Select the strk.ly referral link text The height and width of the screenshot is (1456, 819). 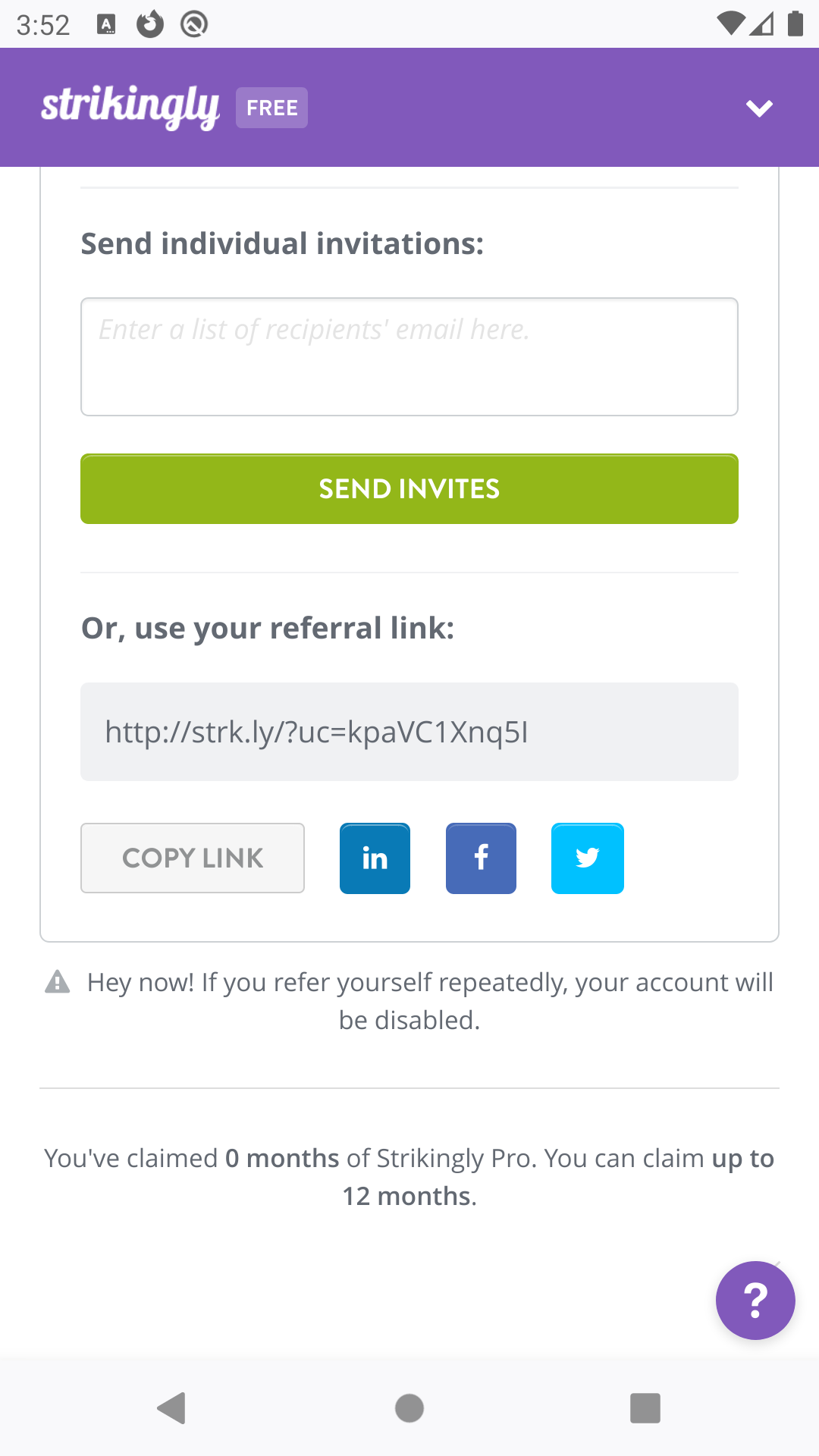[318, 732]
